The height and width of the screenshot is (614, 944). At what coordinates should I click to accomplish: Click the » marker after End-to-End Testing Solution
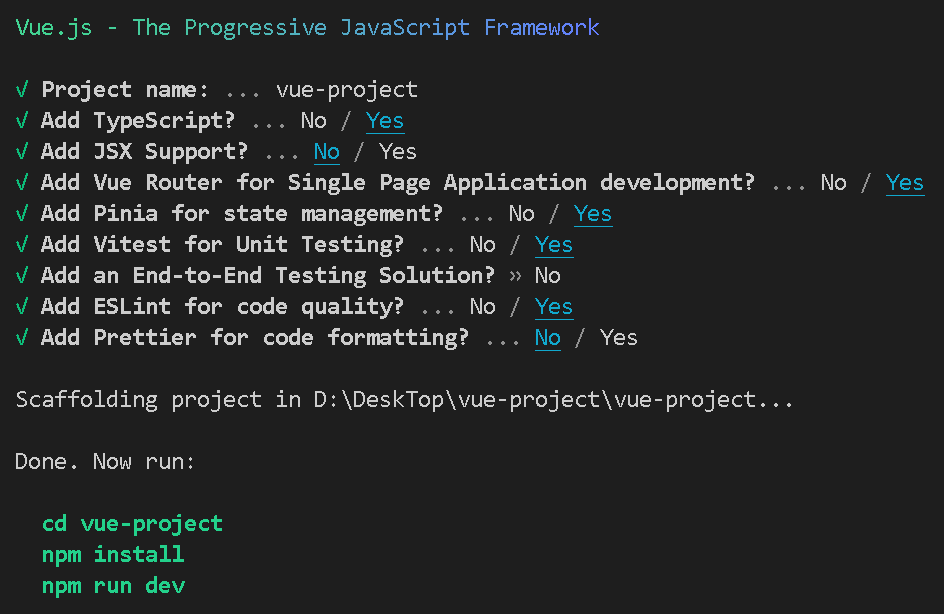(515, 276)
